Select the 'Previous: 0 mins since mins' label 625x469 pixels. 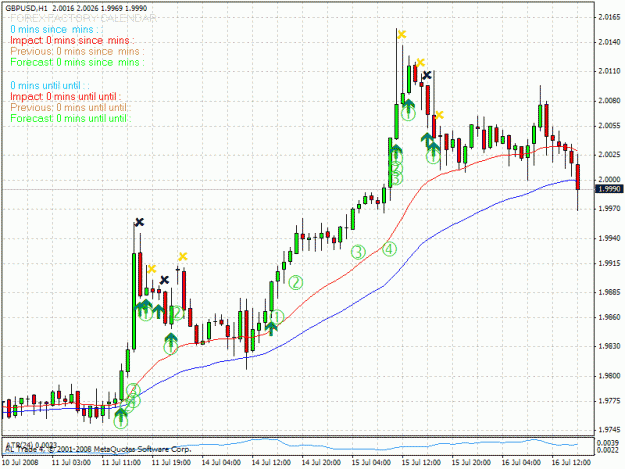pos(77,51)
